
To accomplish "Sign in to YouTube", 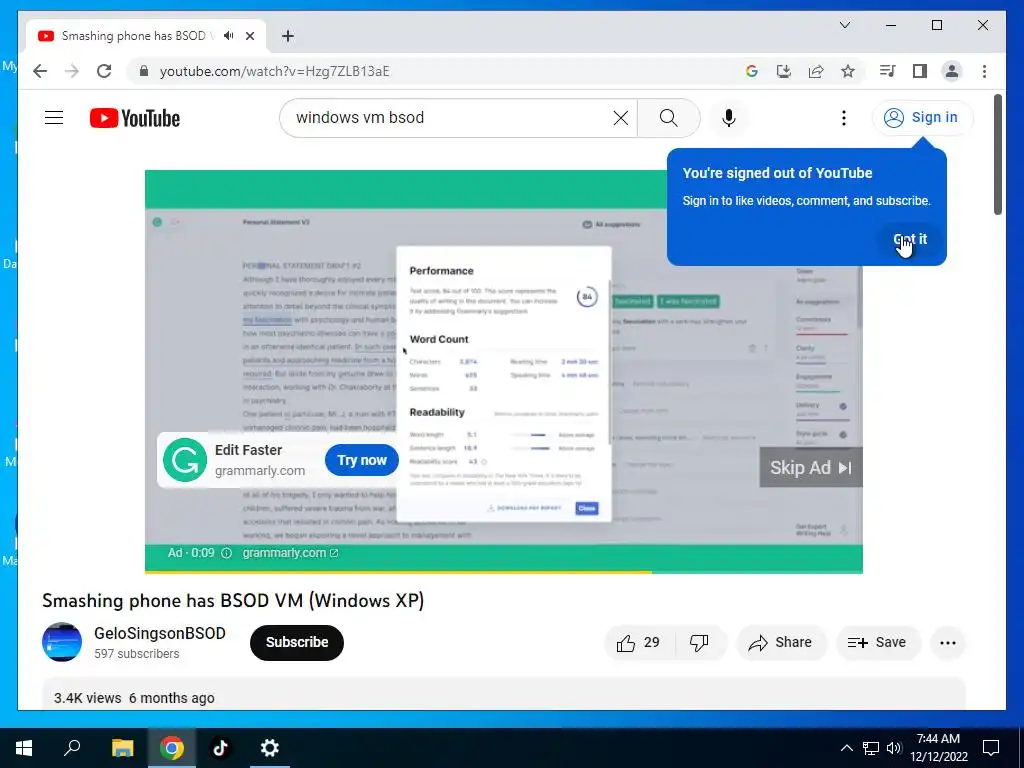I will click(922, 118).
